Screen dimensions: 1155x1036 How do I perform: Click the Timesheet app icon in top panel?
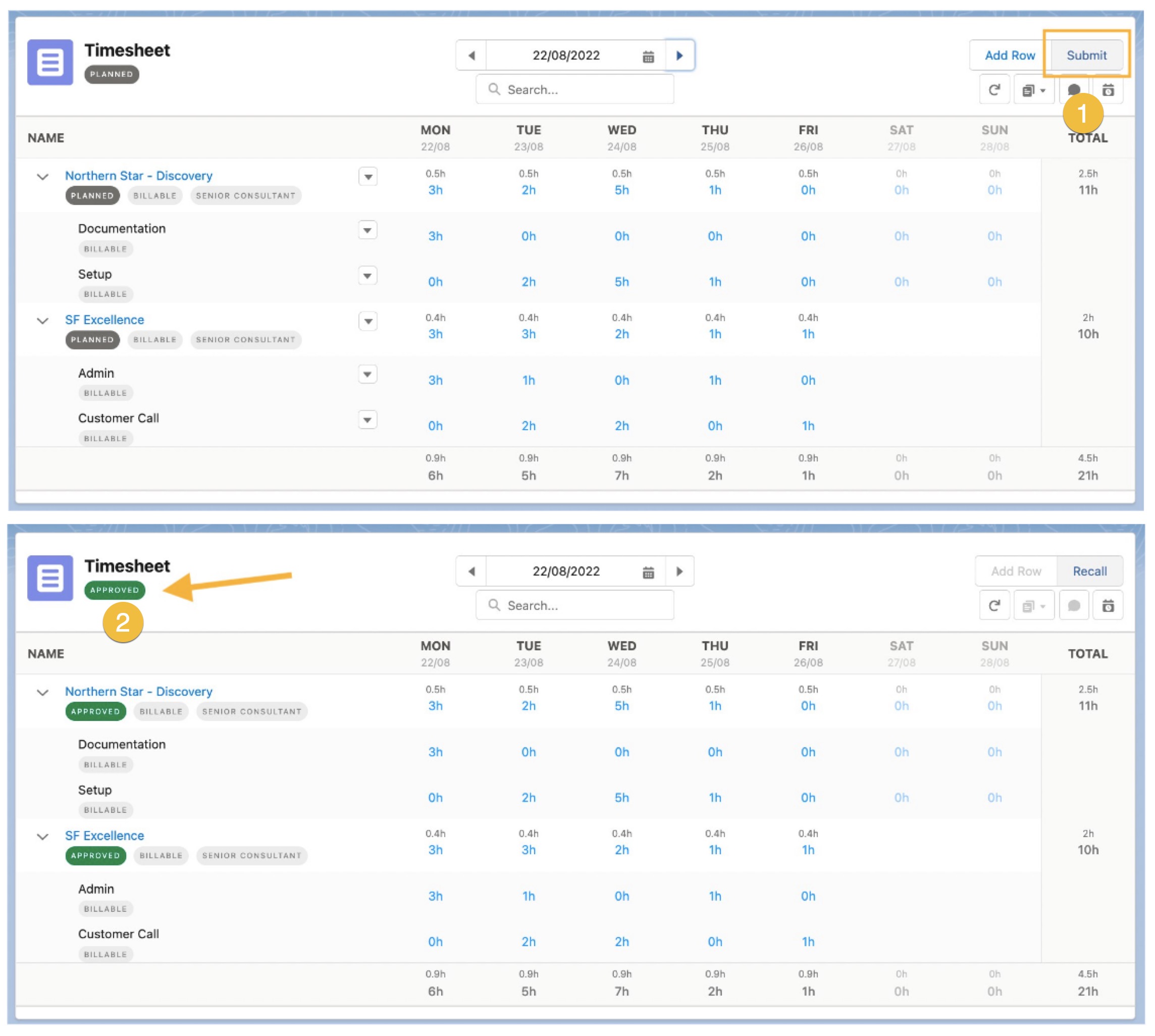pyautogui.click(x=50, y=62)
